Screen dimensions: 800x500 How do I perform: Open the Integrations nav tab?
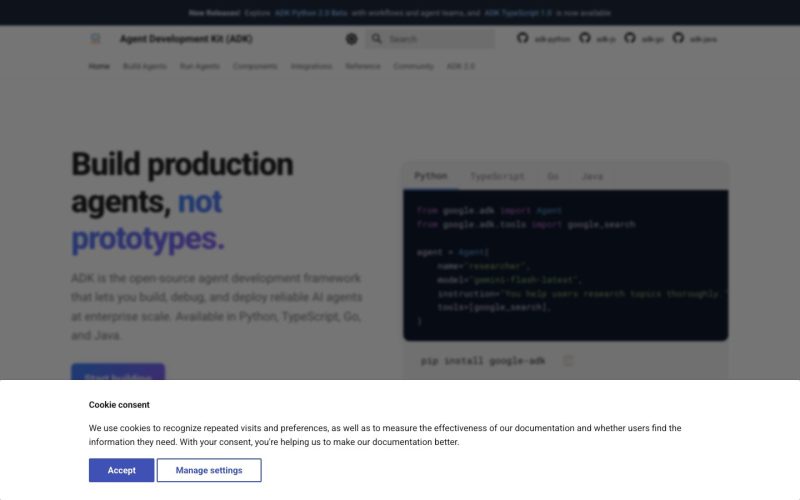coord(311,66)
